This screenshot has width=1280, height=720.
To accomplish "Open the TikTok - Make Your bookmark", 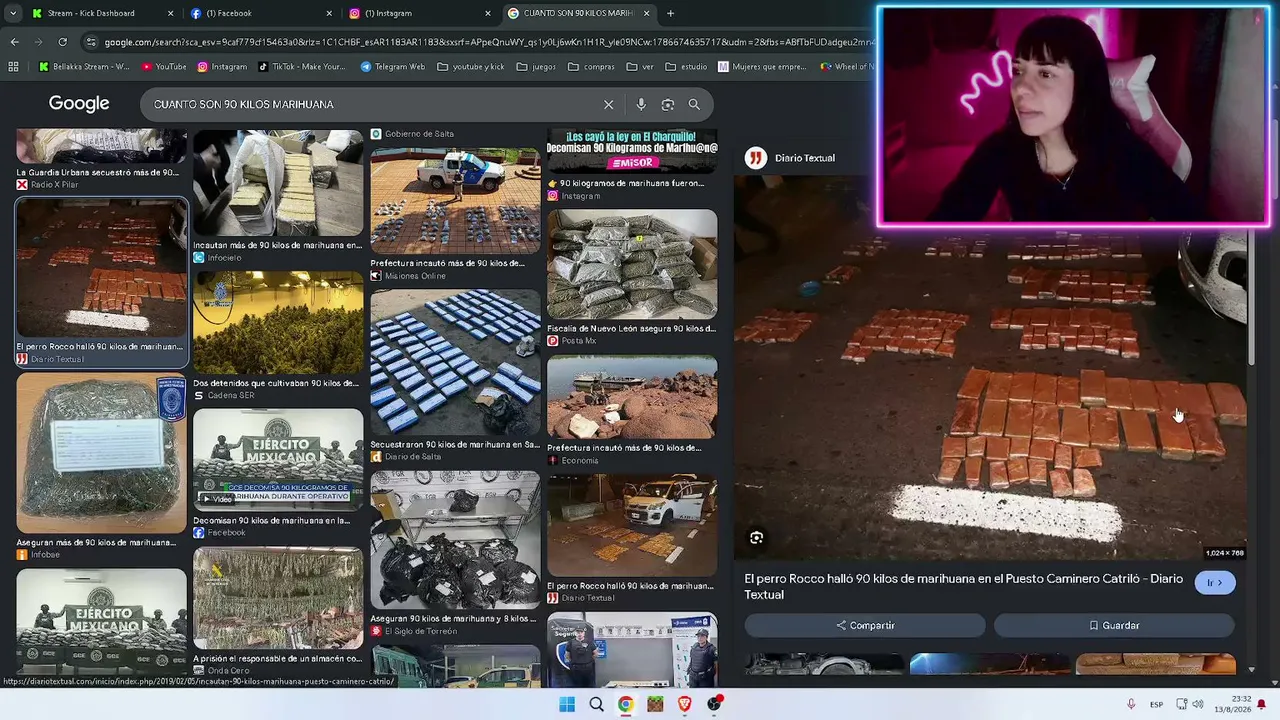I will click(301, 67).
